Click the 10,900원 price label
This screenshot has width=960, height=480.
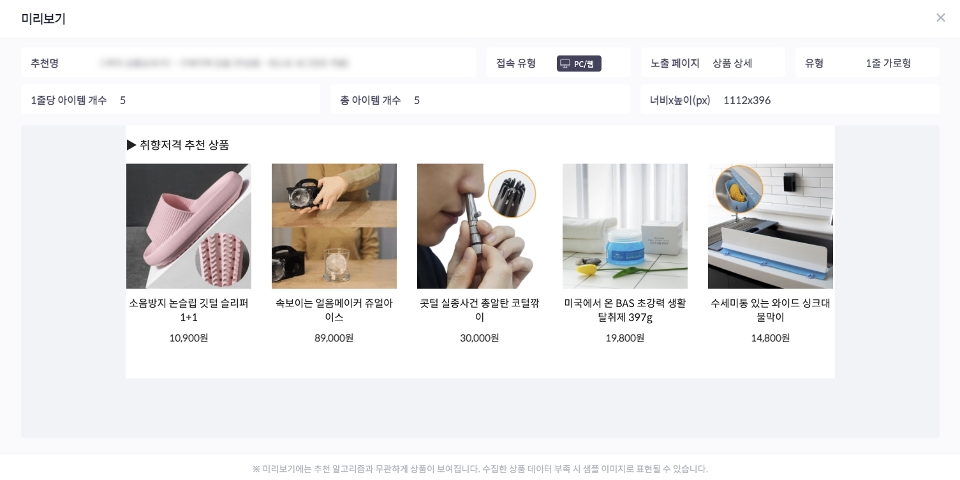tap(189, 338)
